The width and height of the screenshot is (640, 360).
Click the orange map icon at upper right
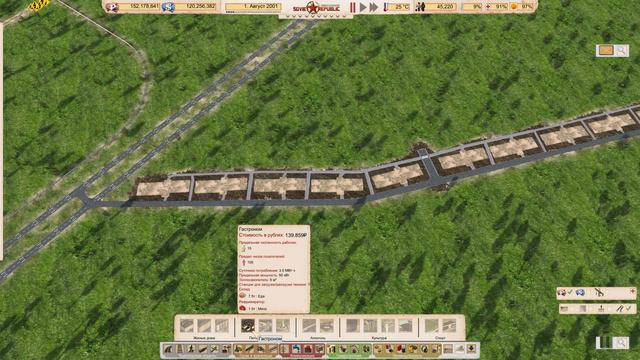(606, 50)
